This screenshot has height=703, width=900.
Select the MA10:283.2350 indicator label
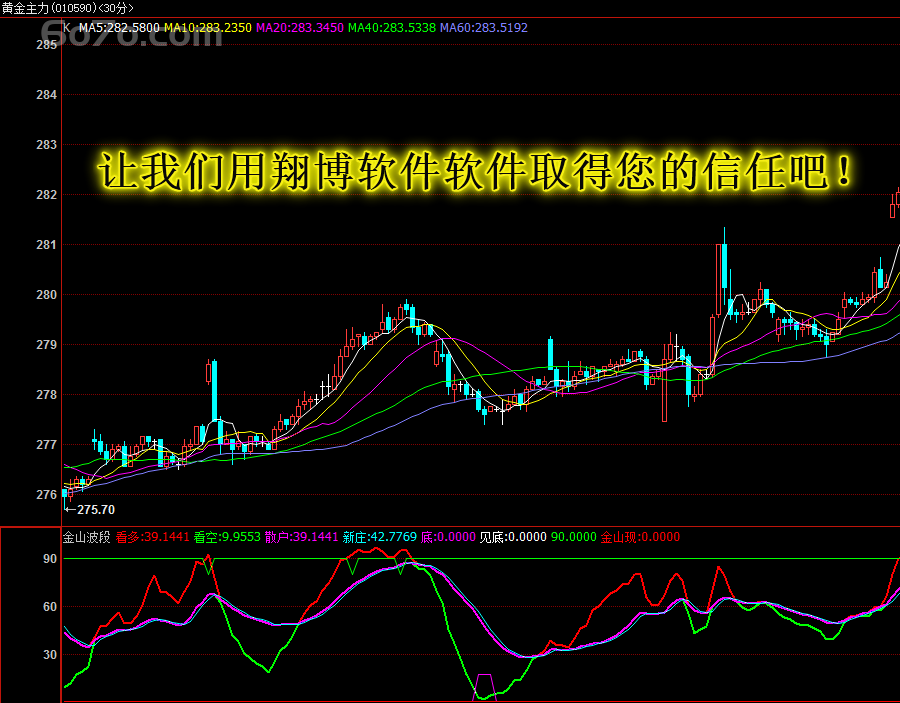(x=208, y=28)
